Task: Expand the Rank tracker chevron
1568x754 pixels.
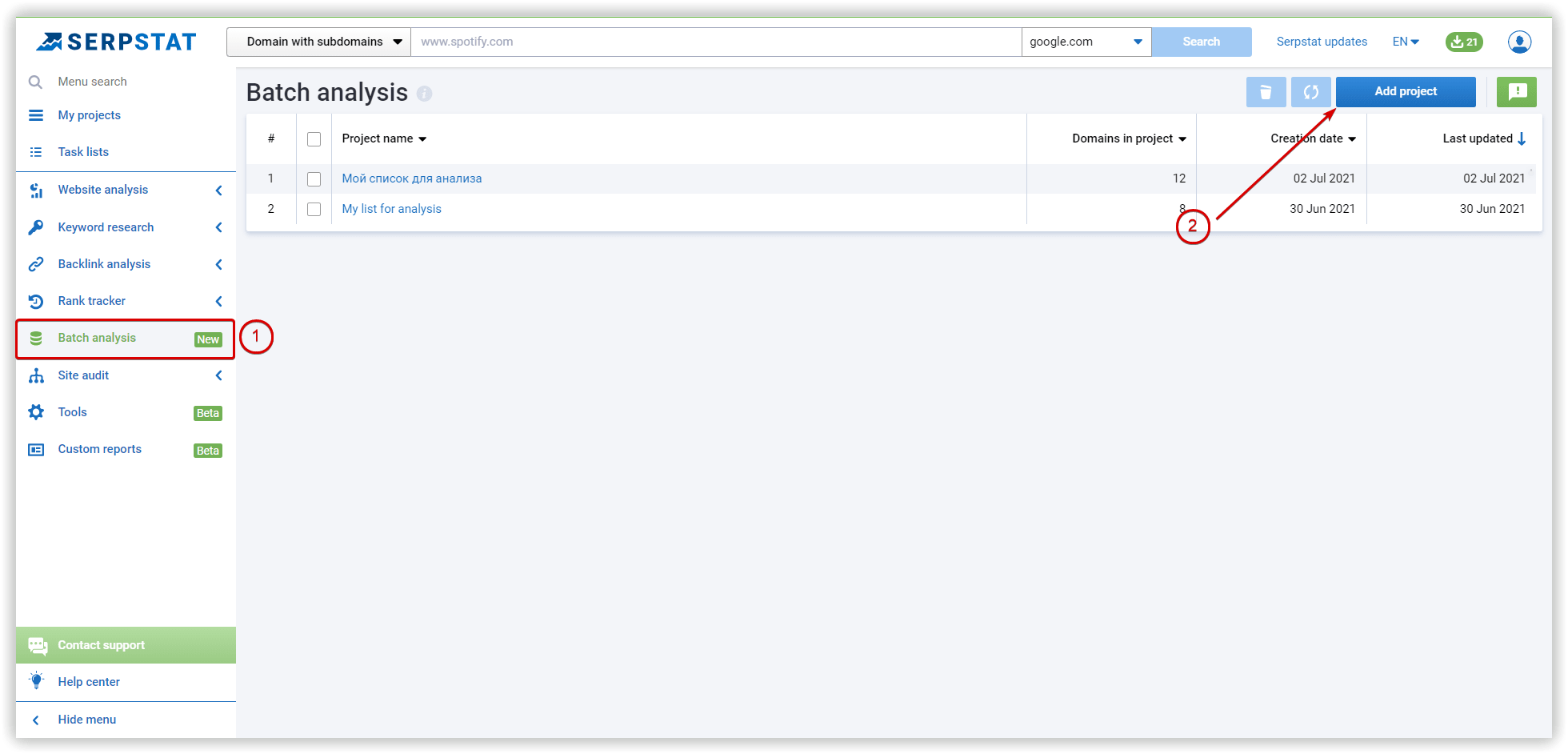Action: pyautogui.click(x=219, y=301)
